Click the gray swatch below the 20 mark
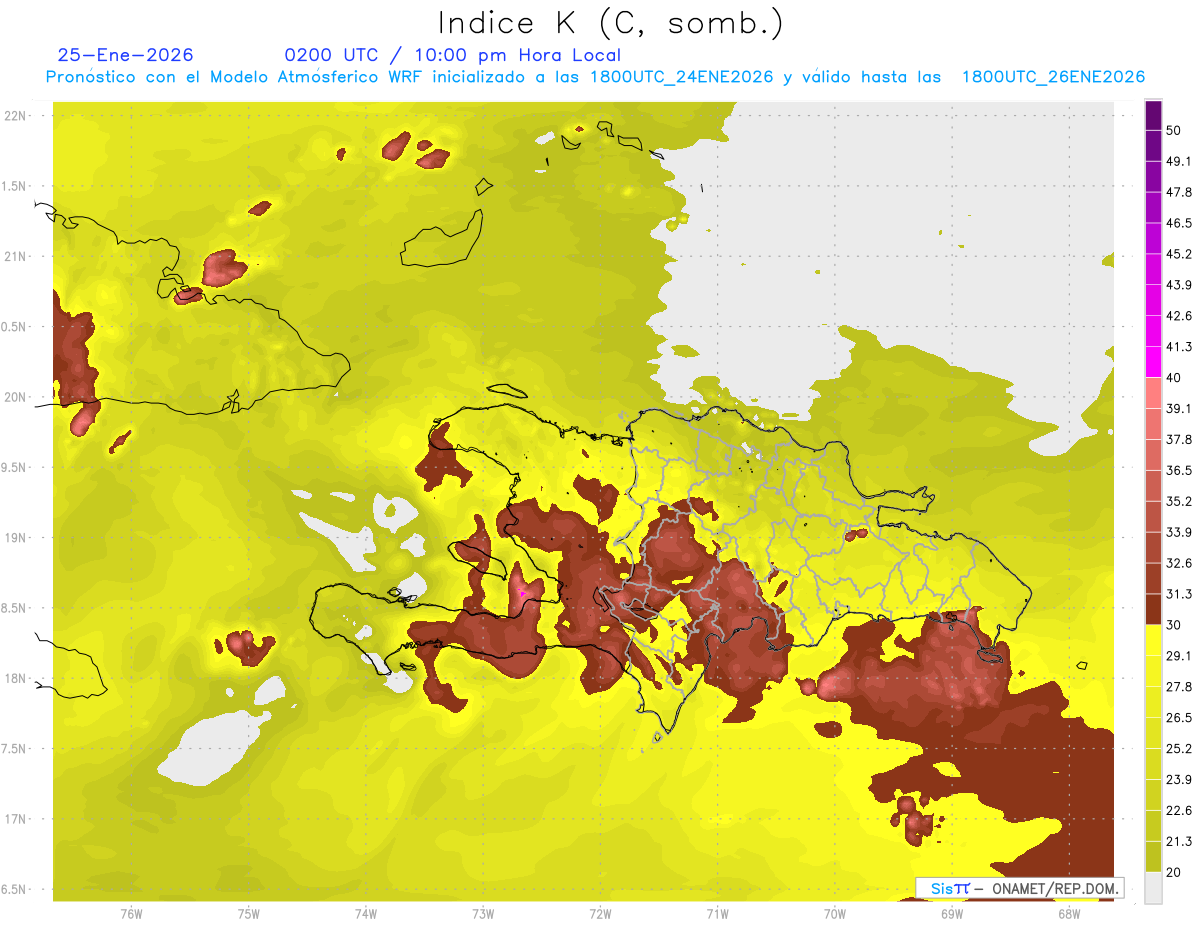Viewport: 1200px width, 927px height. [1153, 887]
